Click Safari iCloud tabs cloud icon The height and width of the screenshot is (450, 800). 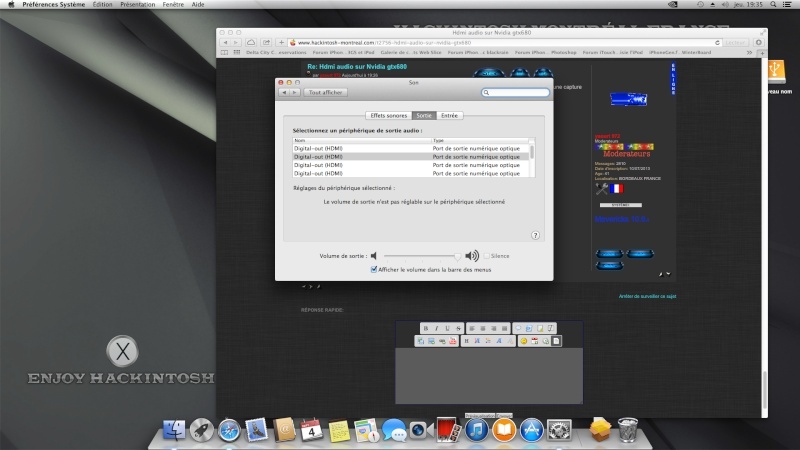[x=251, y=42]
